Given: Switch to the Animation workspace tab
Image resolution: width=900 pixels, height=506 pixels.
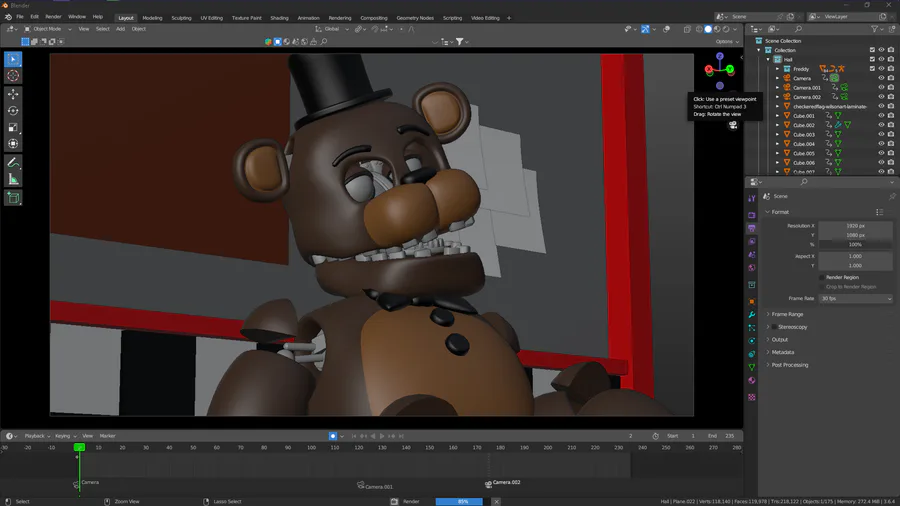Looking at the screenshot, I should pos(308,18).
